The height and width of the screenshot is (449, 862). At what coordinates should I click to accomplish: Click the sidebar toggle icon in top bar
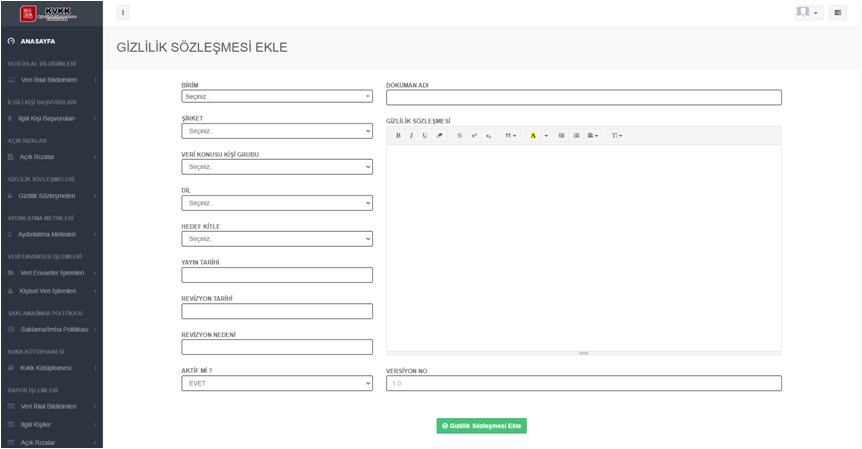pyautogui.click(x=123, y=13)
